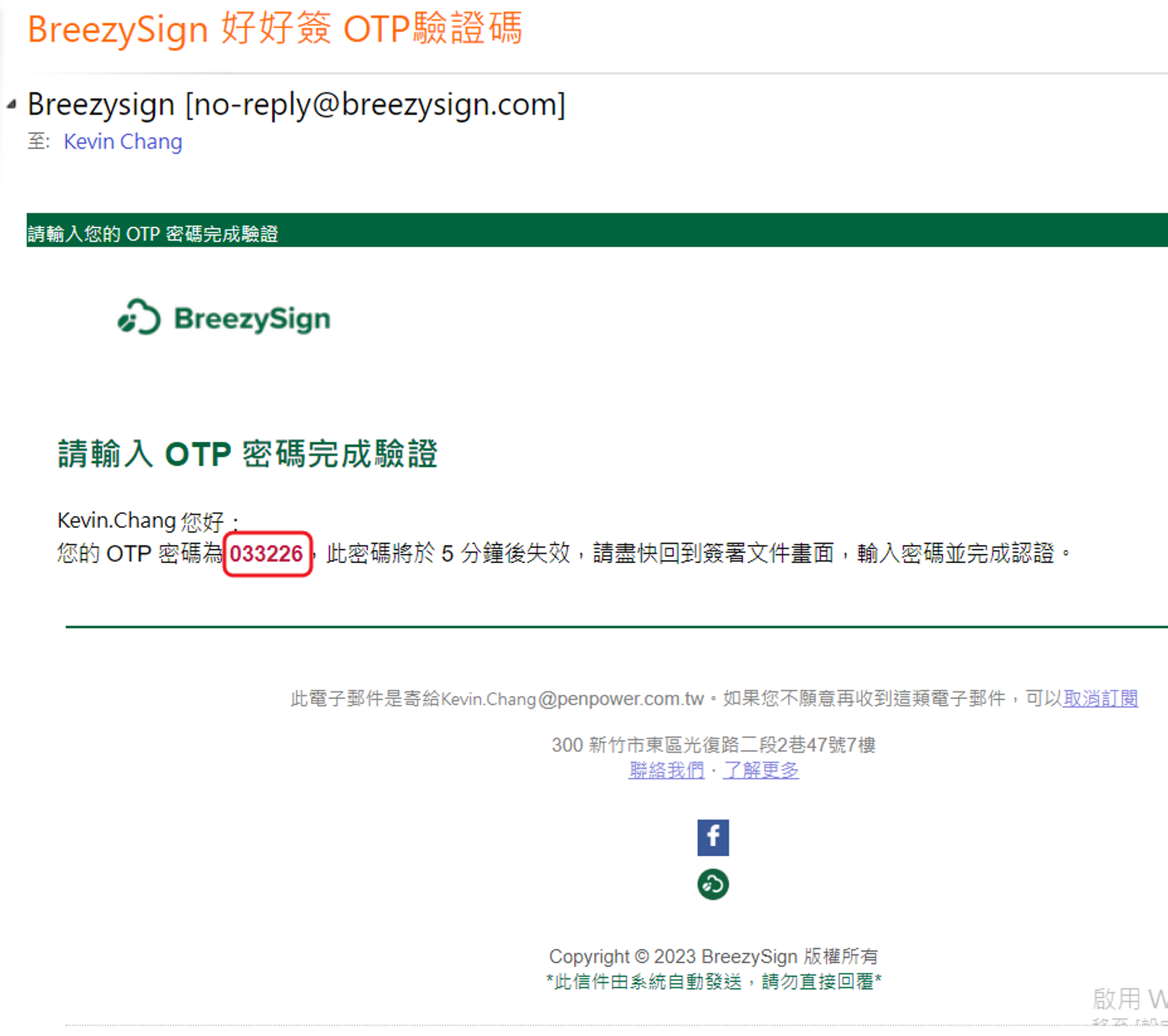
Task: Click the BreezySign logo in the email header
Action: click(224, 318)
